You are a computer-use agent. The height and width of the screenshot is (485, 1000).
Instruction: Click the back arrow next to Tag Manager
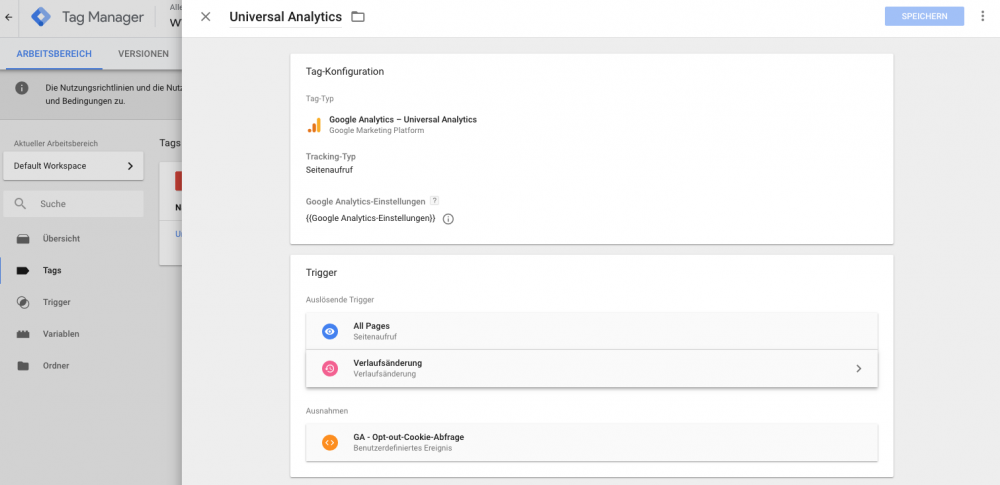[9, 17]
